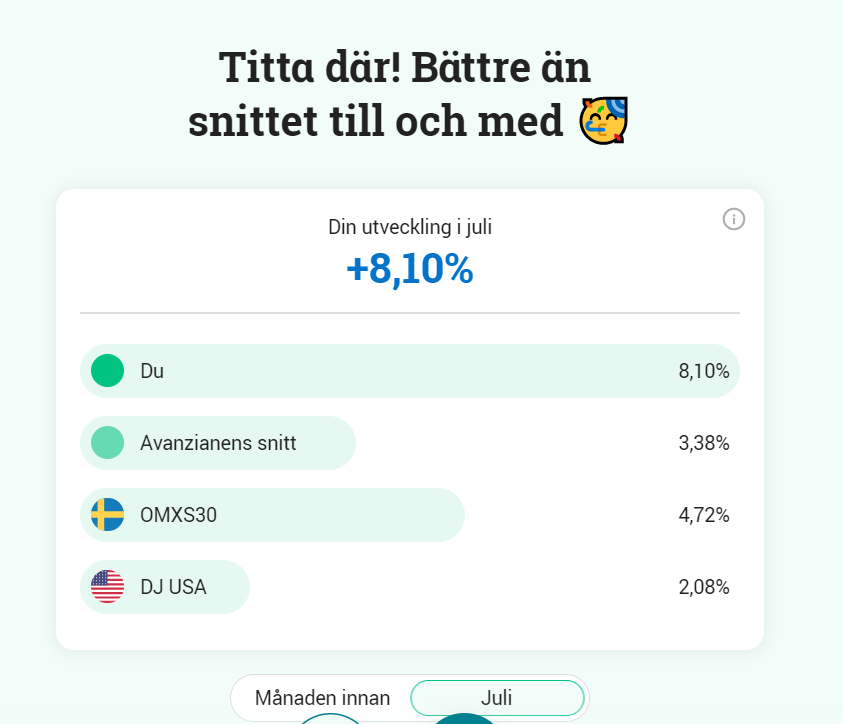Select the Avanzianens snitt label
The height and width of the screenshot is (724, 843).
point(218,443)
